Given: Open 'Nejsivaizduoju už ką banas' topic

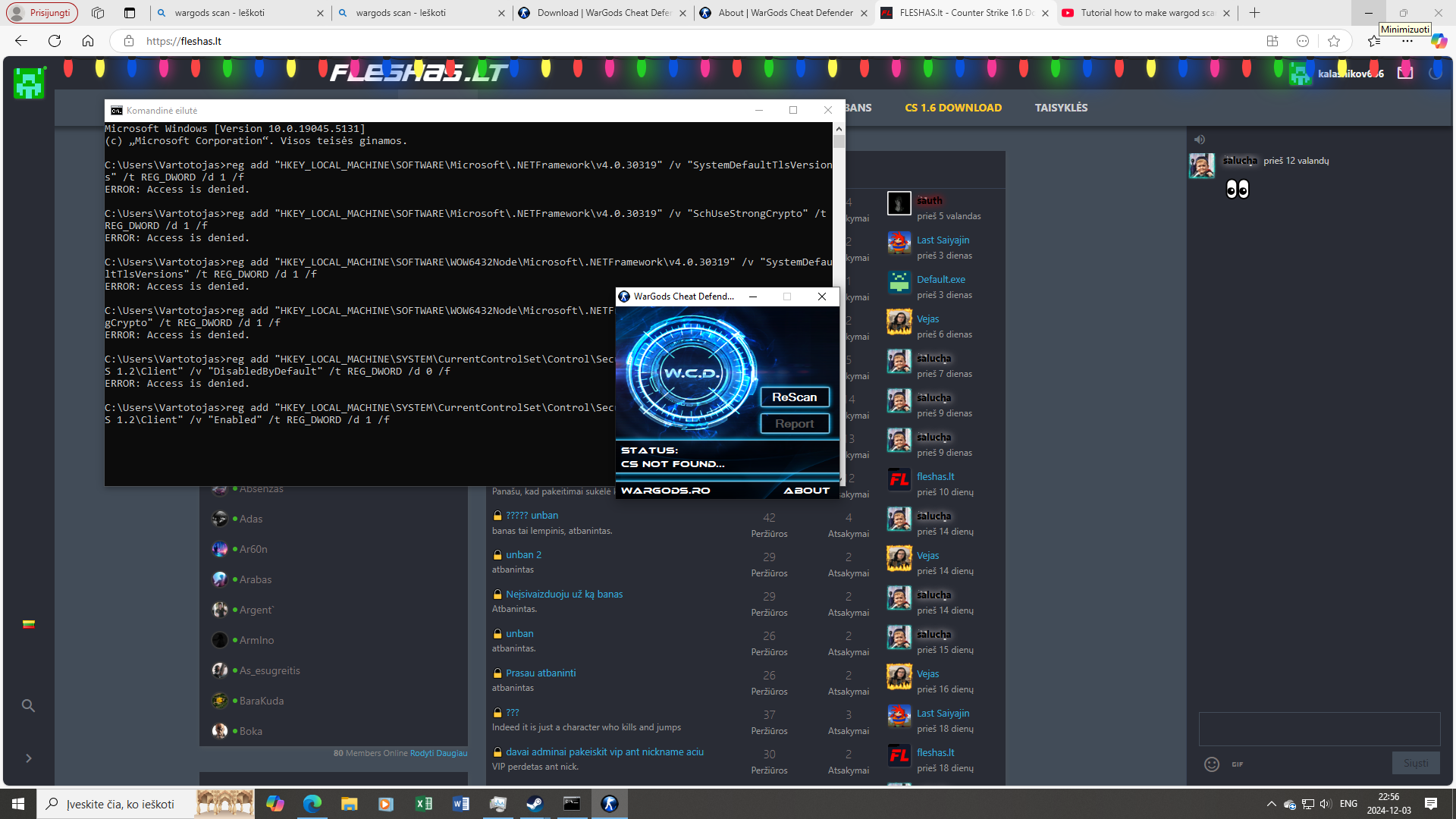Looking at the screenshot, I should (x=564, y=594).
